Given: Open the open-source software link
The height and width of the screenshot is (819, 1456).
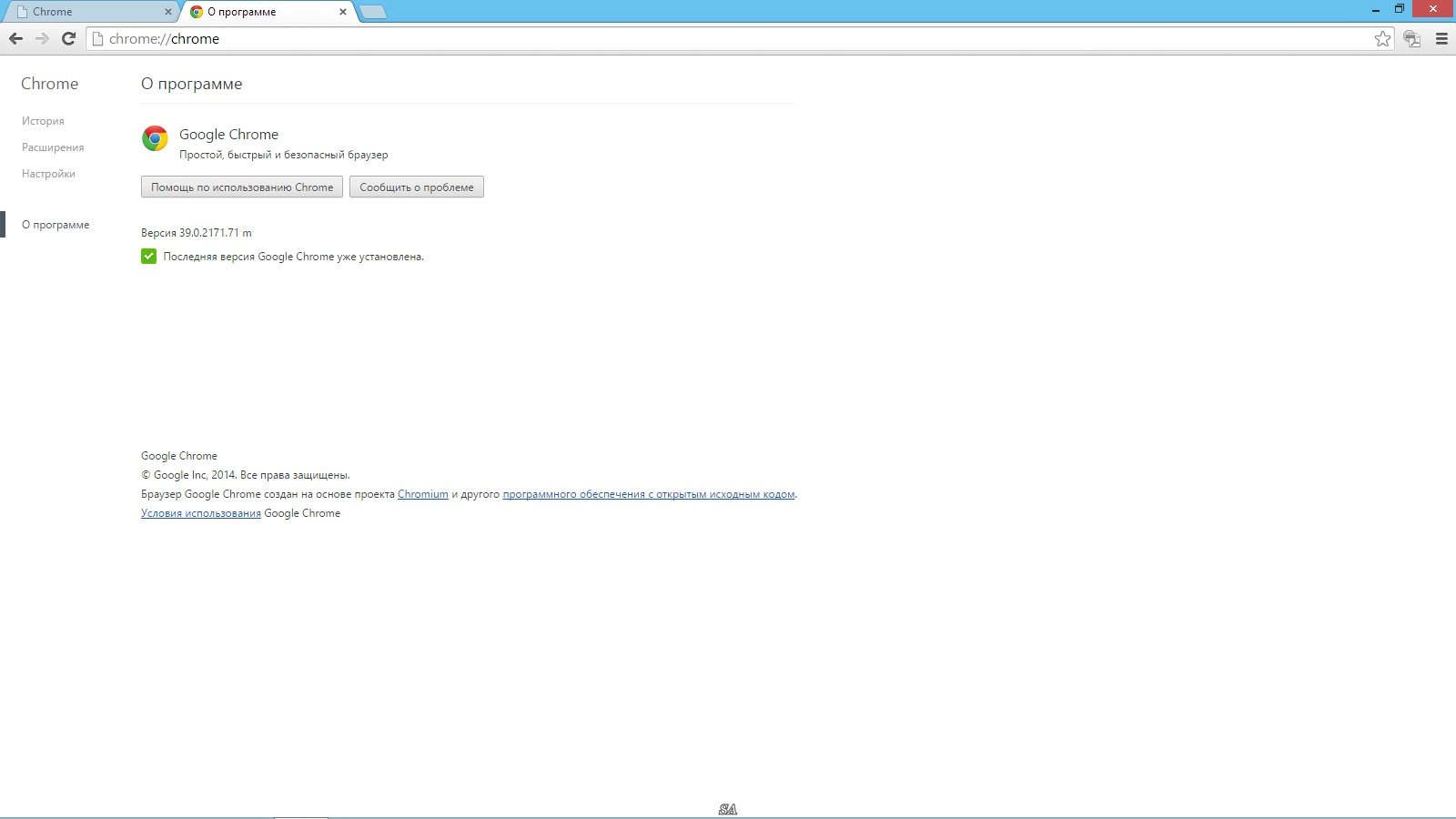Looking at the screenshot, I should 649,494.
